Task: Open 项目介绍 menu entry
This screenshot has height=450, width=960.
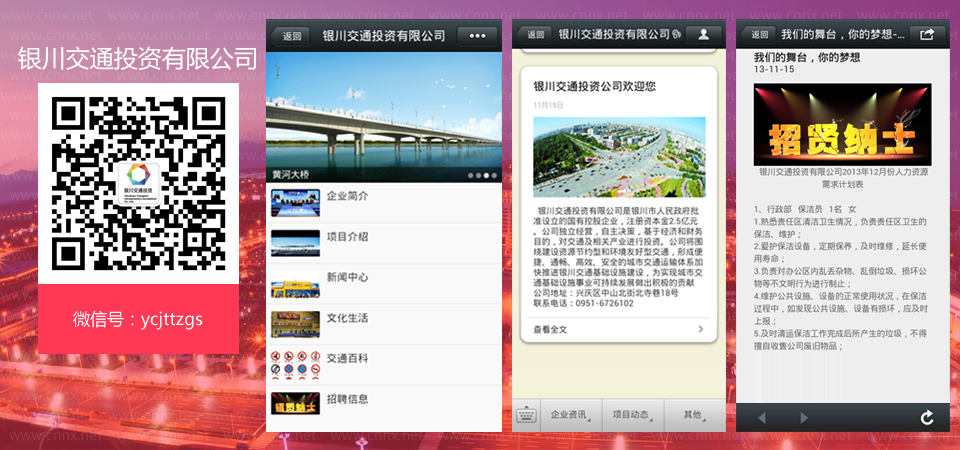Action: [384, 243]
